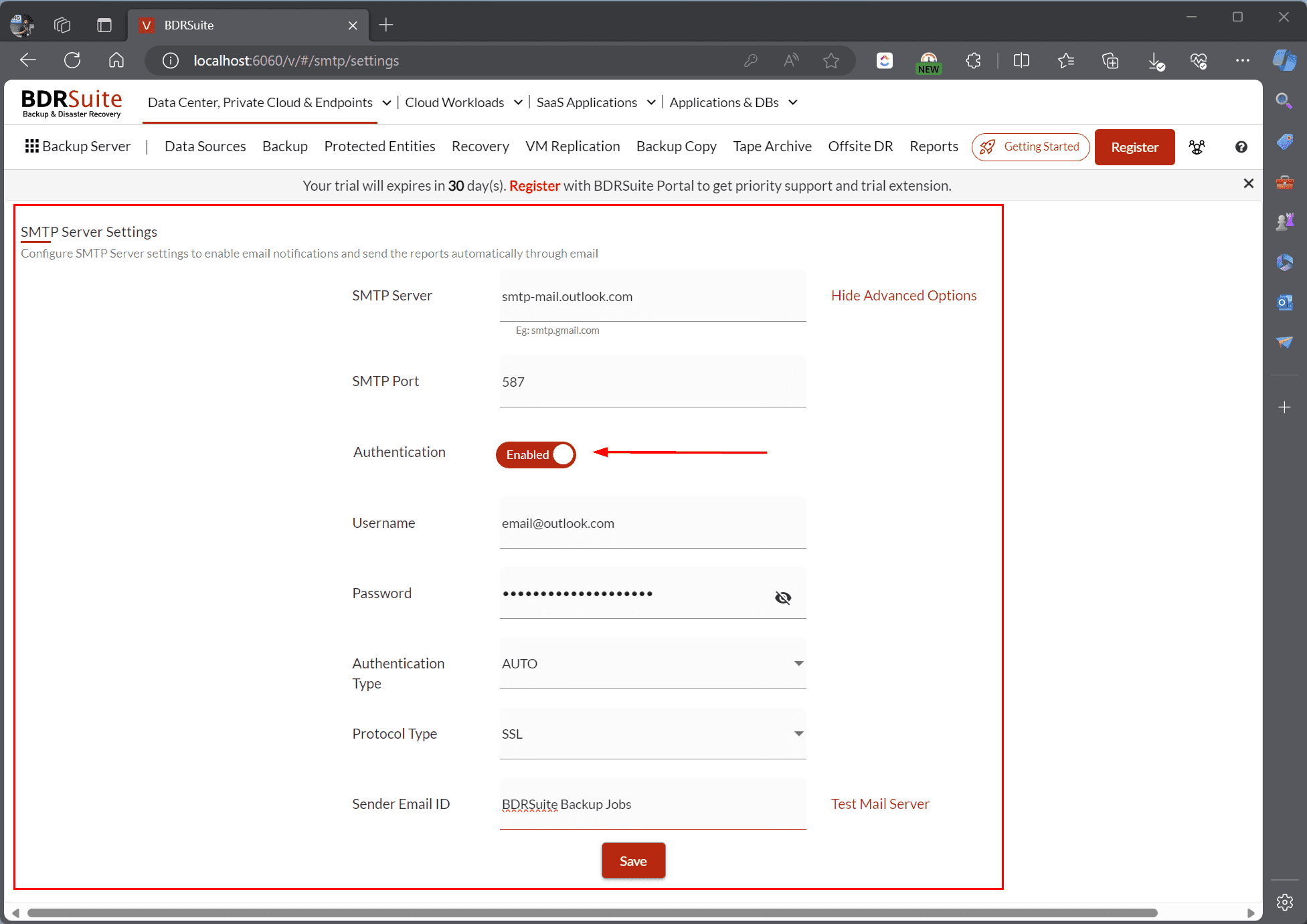Image resolution: width=1307 pixels, height=924 pixels.
Task: Open Protocol Type SSL dropdown
Action: (x=652, y=734)
